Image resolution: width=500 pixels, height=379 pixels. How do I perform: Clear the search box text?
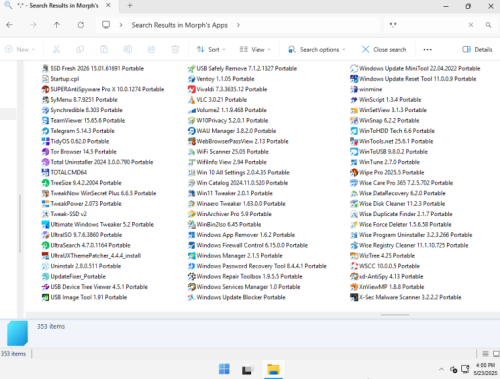click(x=471, y=25)
